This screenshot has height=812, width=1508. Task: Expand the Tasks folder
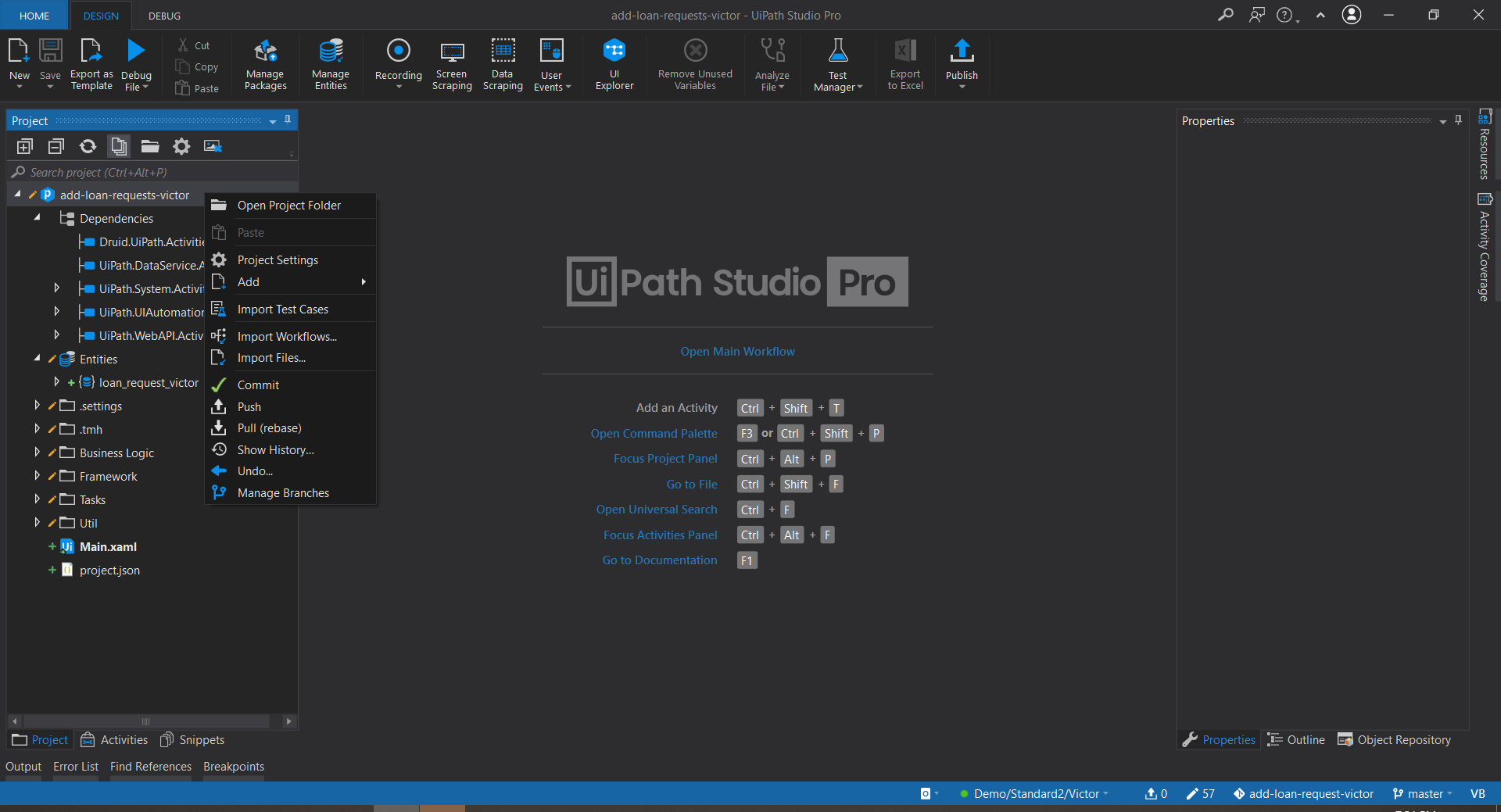[37, 499]
